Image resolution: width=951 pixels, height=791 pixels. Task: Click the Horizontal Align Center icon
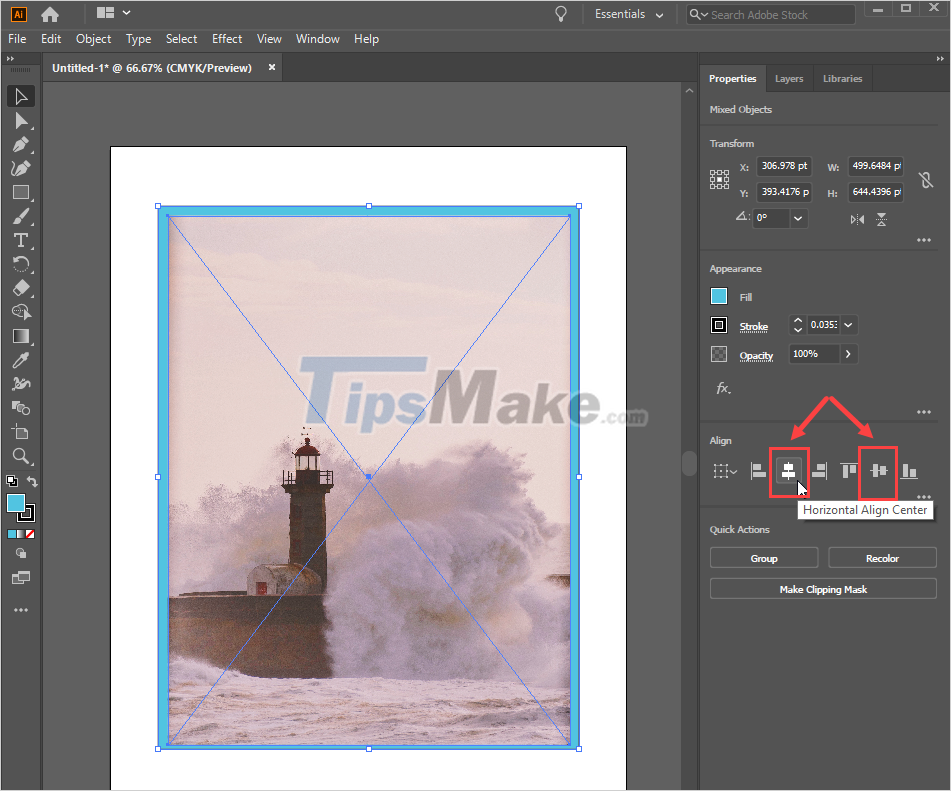coord(789,471)
